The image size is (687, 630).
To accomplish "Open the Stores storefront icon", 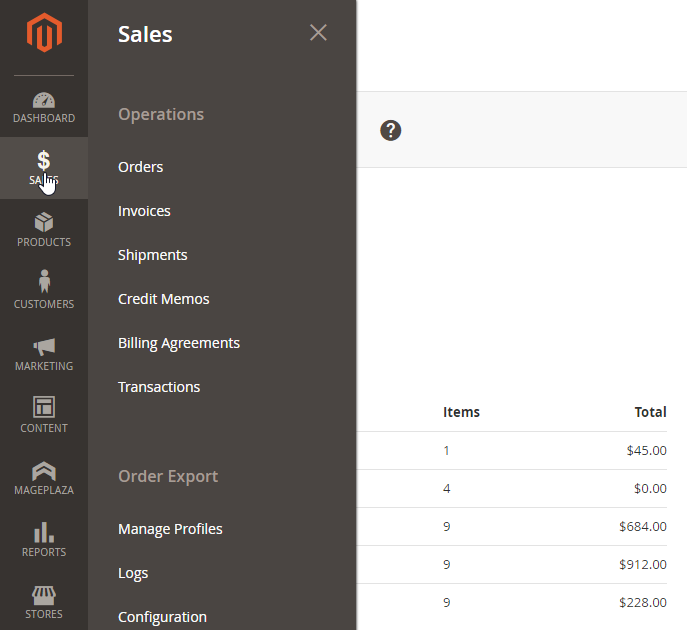I will pos(44,595).
